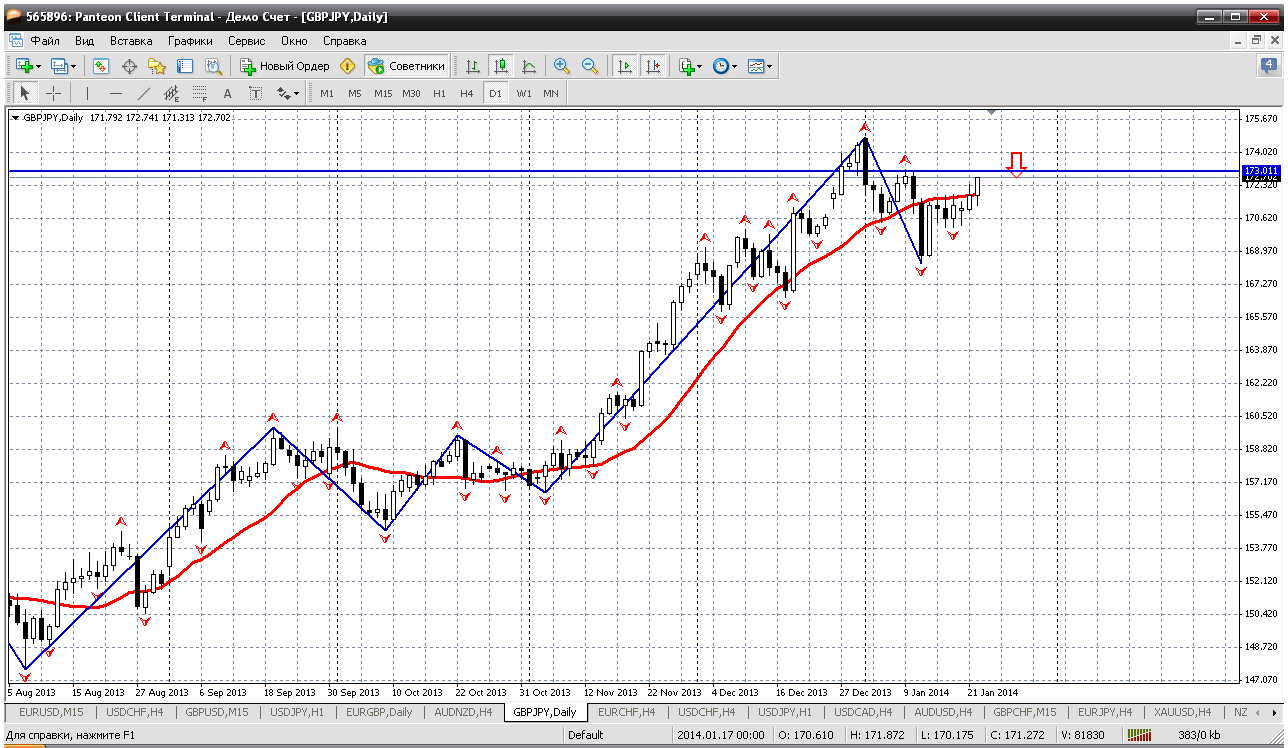1288x748 pixels.
Task: Open the MetaEditor yellow diamond icon
Action: pos(347,66)
